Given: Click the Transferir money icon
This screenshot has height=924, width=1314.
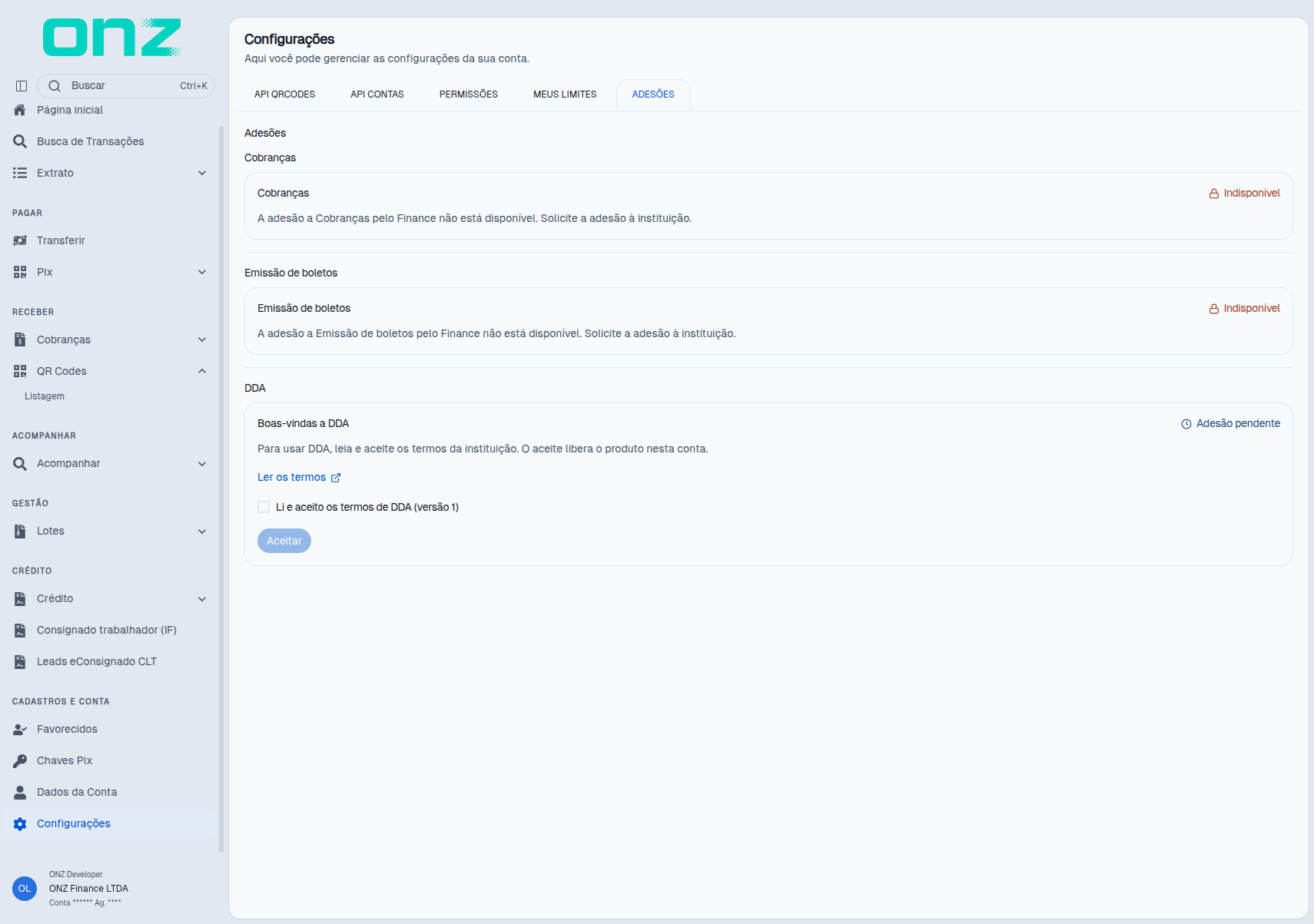Looking at the screenshot, I should 20,240.
